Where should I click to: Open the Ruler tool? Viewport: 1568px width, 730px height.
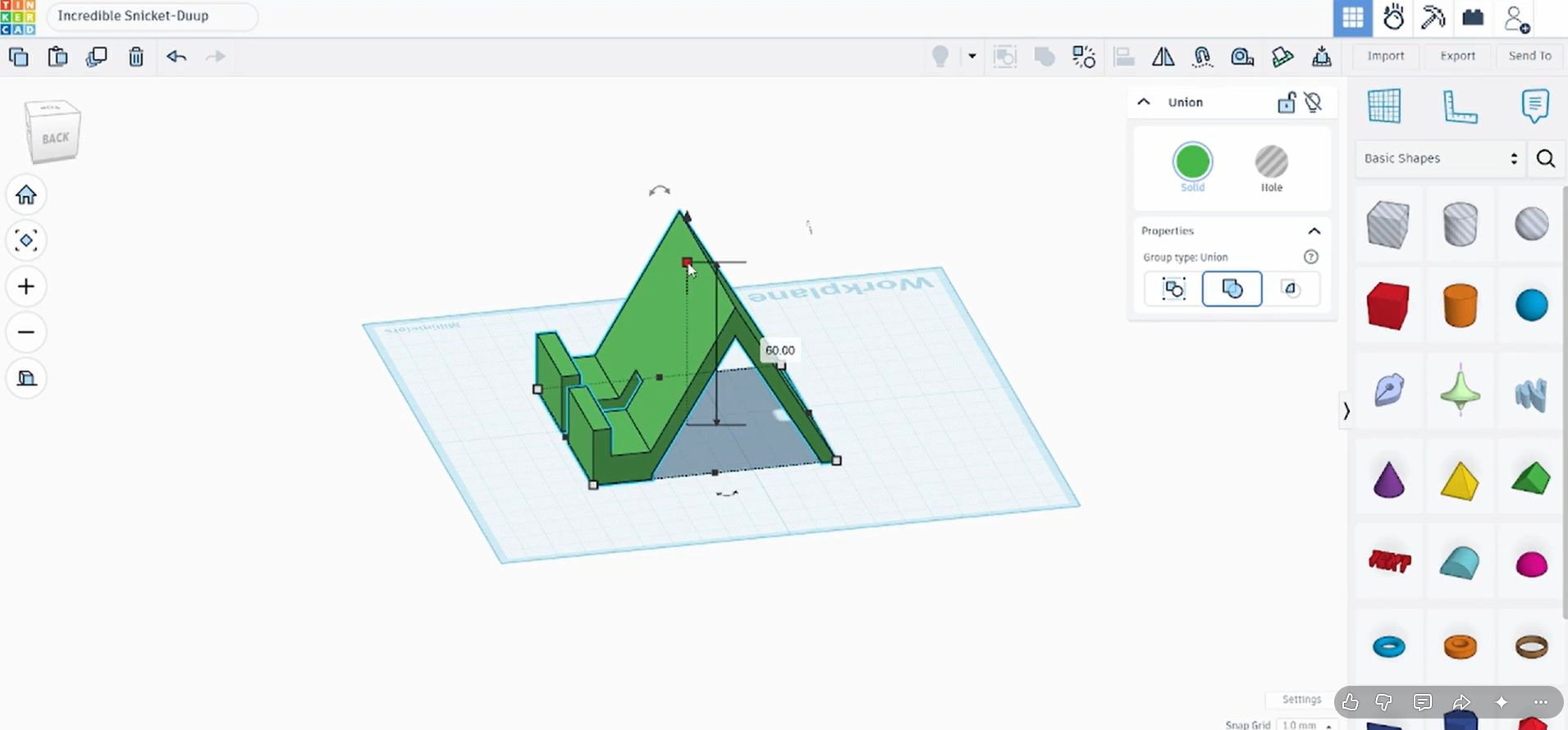coord(1460,107)
